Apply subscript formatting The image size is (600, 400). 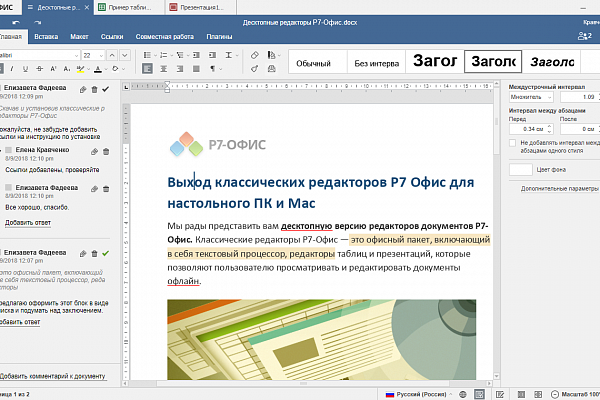click(67, 69)
